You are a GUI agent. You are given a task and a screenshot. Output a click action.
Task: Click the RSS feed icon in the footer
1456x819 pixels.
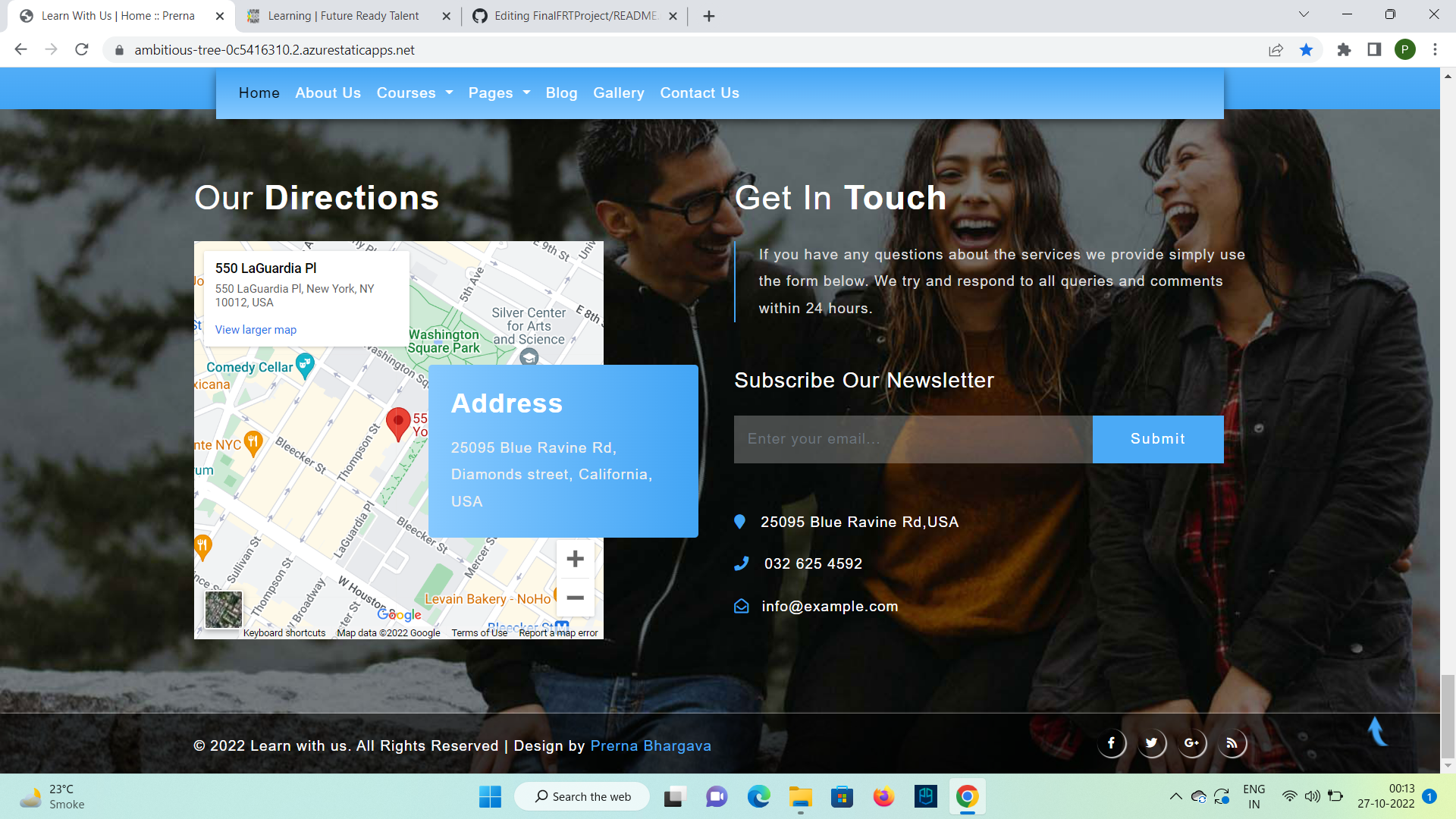(1232, 743)
